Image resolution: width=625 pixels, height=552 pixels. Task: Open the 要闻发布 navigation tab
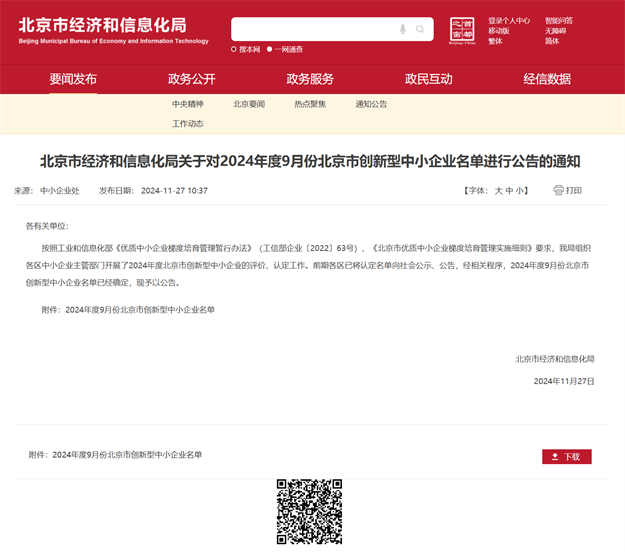point(73,79)
